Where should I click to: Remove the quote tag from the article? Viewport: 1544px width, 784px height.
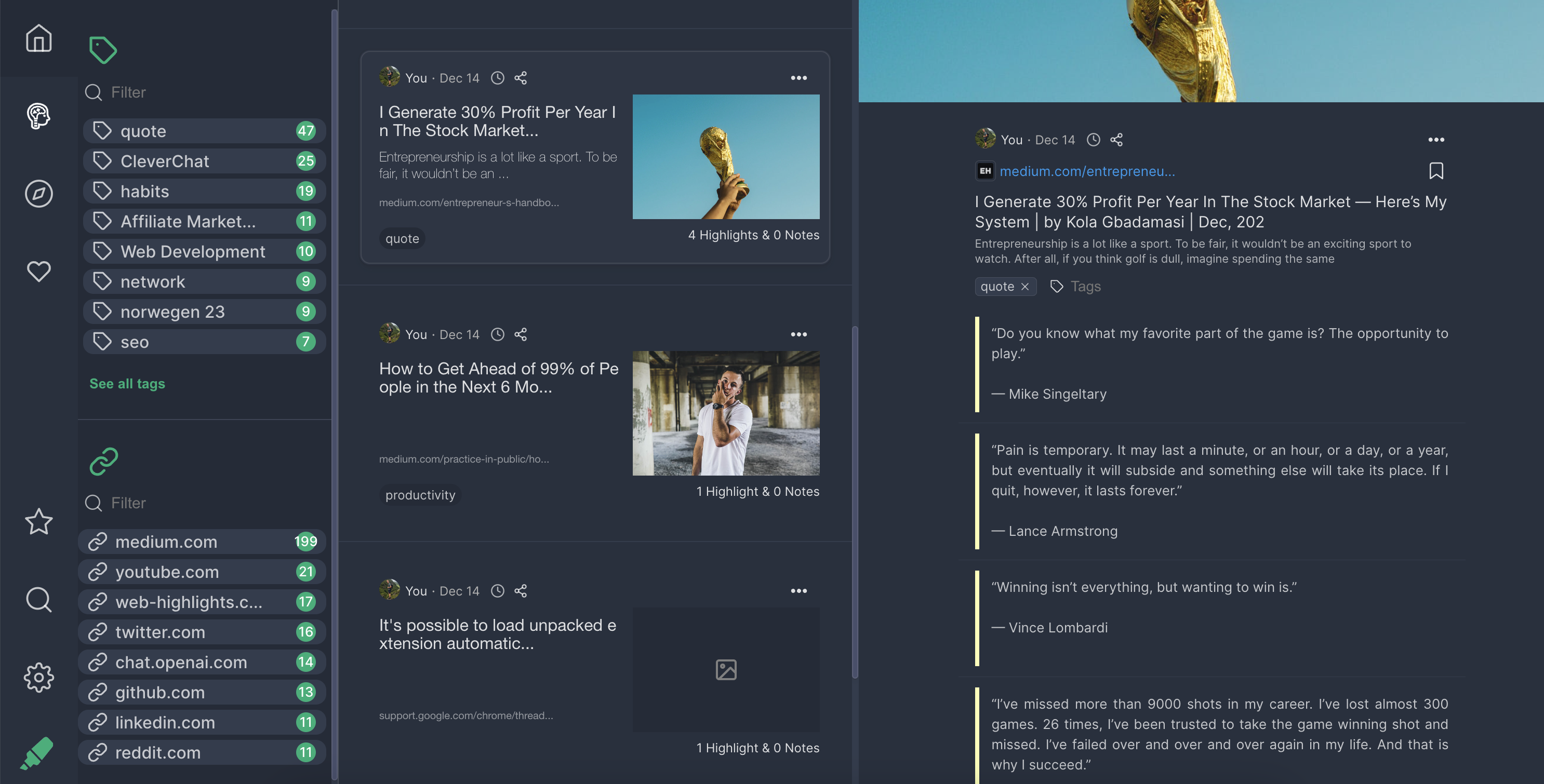1024,286
